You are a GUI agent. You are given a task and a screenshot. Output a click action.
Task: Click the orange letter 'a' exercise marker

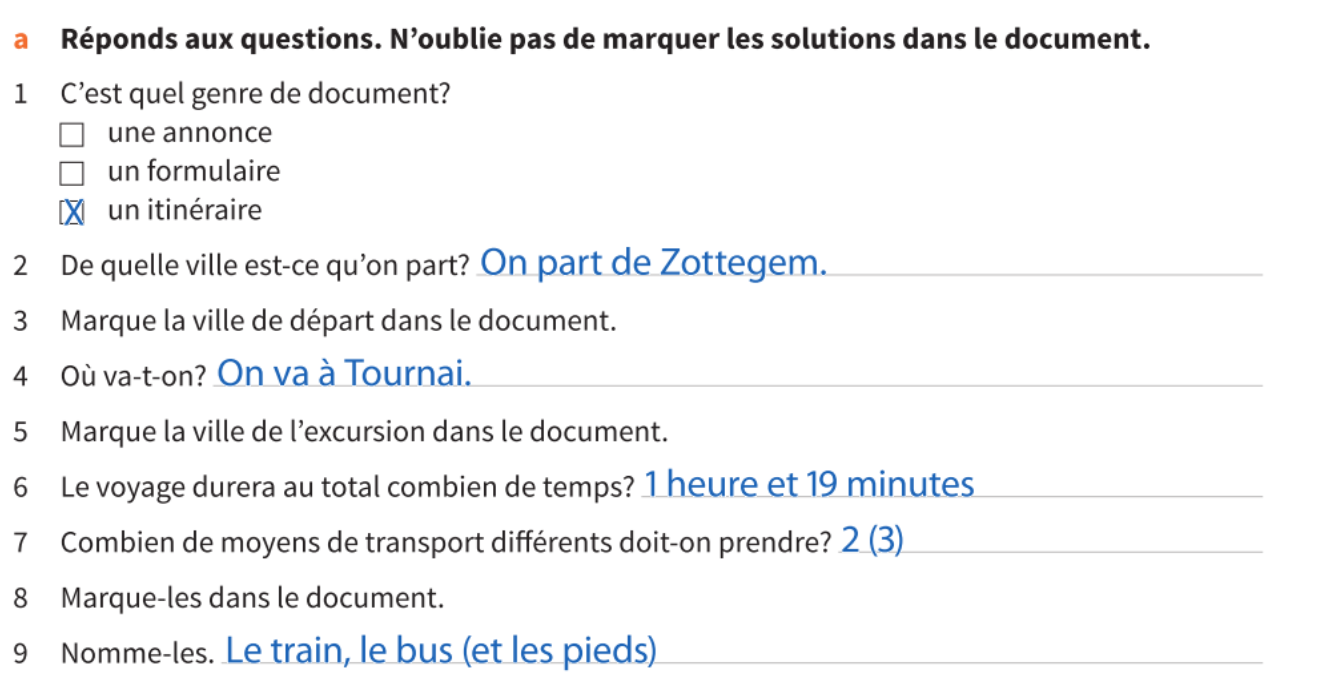click(x=21, y=42)
